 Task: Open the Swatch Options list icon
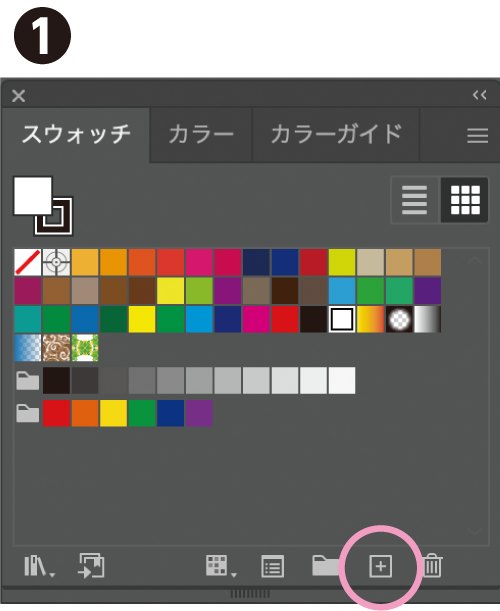tap(272, 566)
